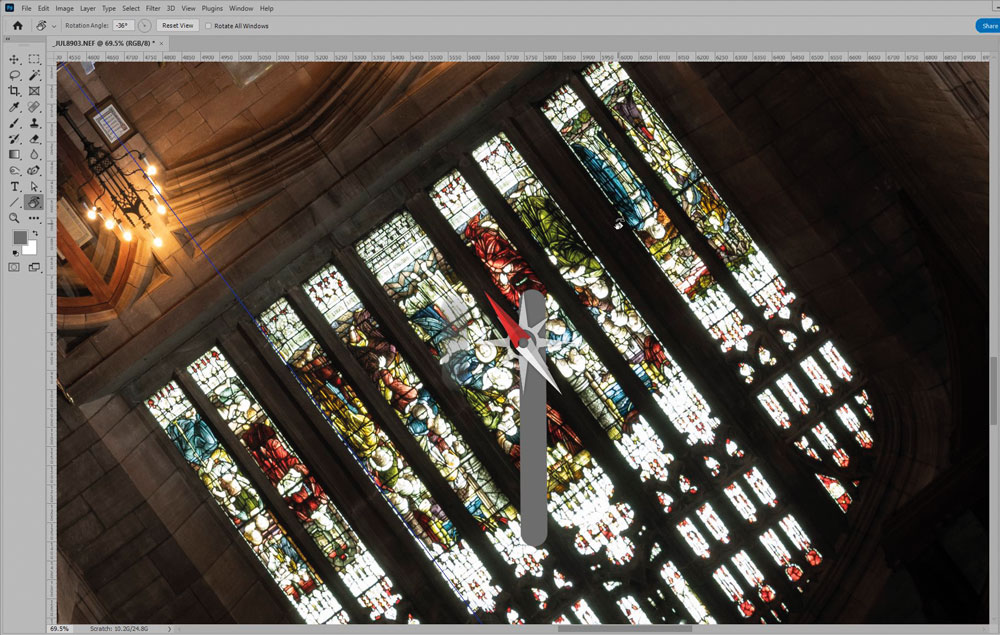1000x635 pixels.
Task: Select the Magic Wand tool
Action: 34,75
